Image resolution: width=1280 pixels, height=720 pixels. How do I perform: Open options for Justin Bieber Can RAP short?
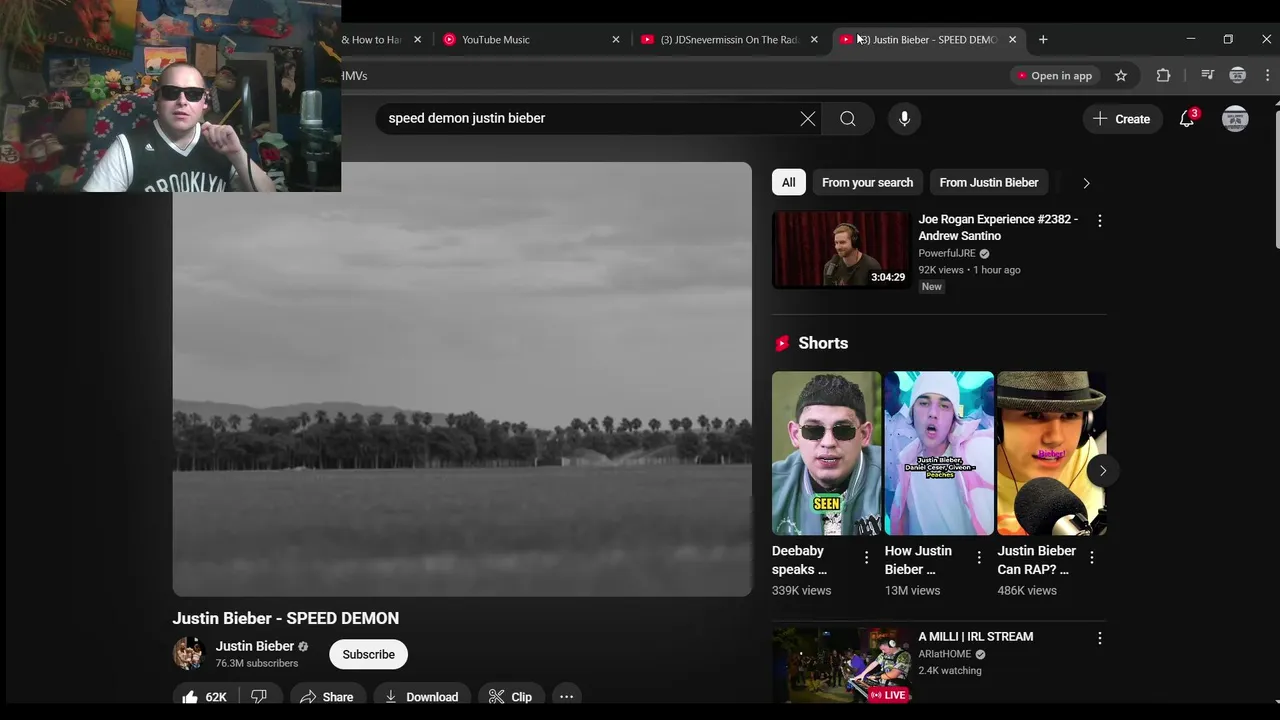click(x=1092, y=557)
